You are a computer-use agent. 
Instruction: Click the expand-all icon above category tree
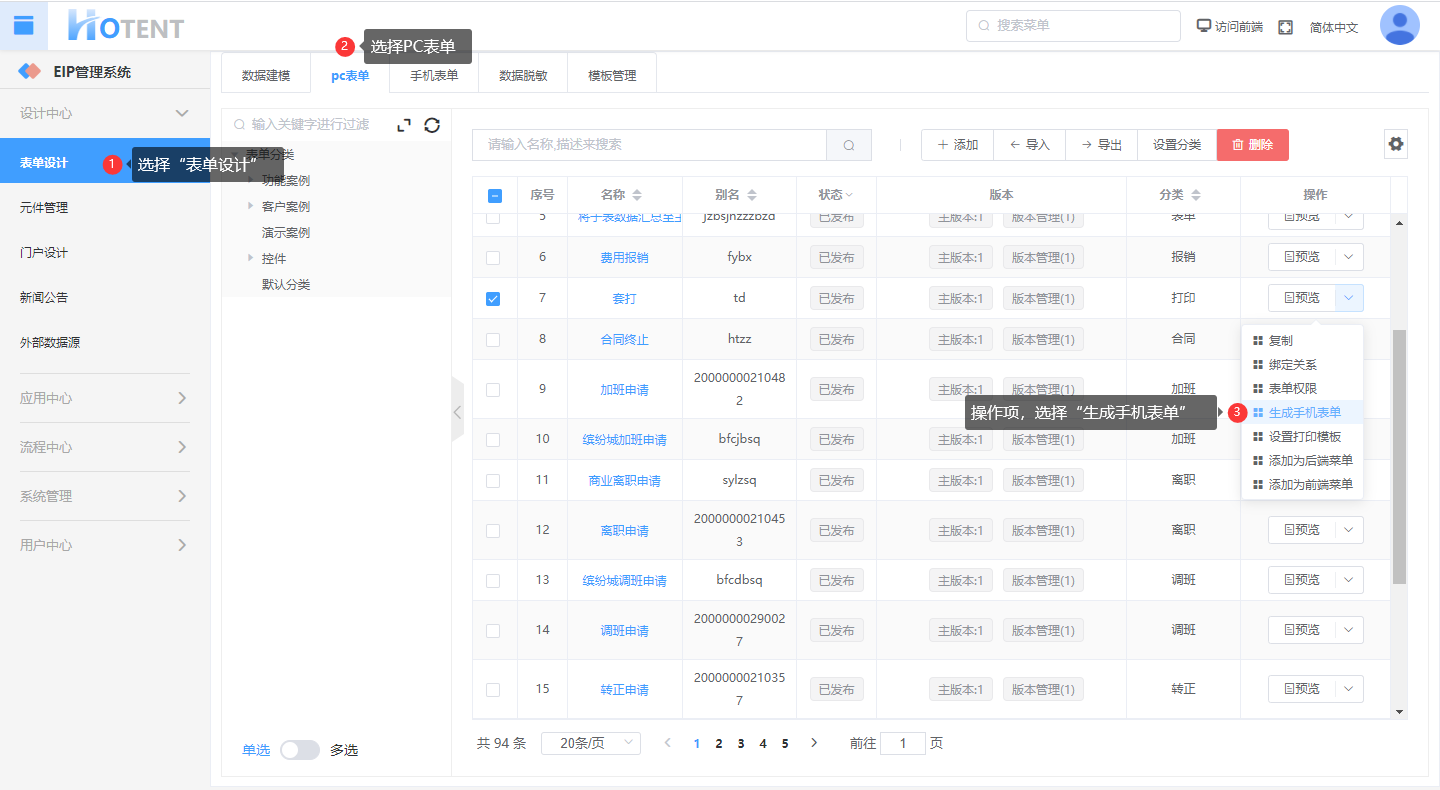[404, 125]
